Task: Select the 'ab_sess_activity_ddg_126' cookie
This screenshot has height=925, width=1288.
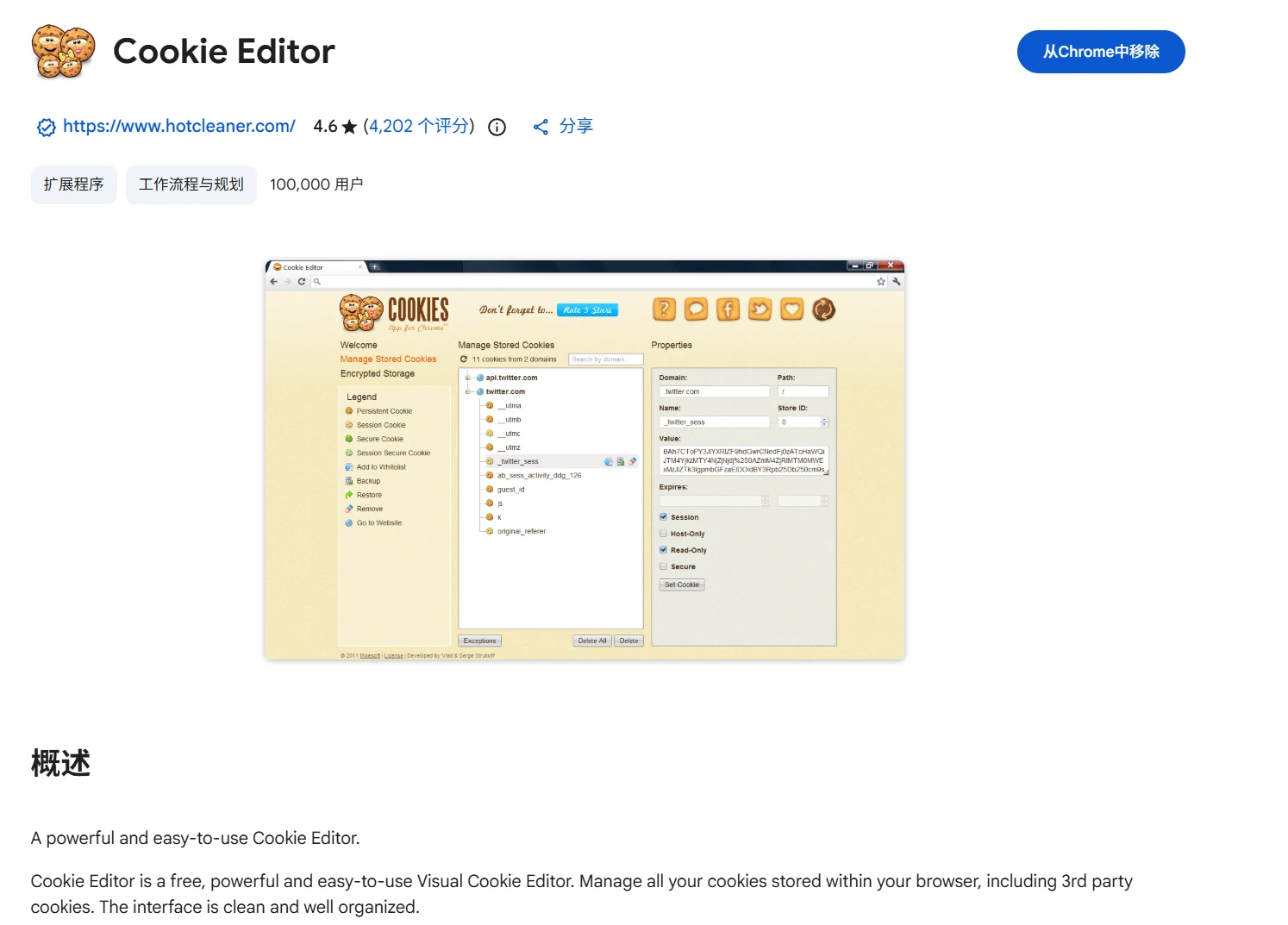Action: [540, 476]
